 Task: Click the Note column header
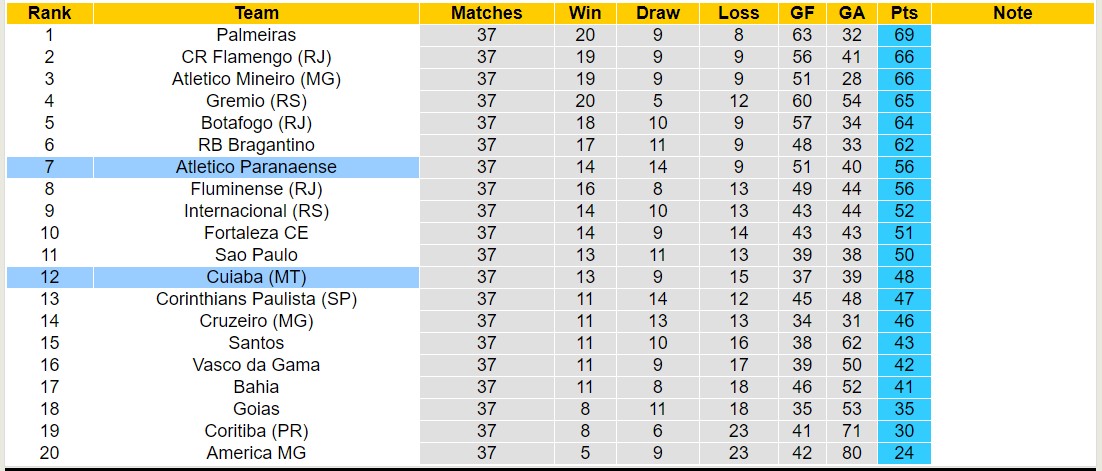[1013, 13]
